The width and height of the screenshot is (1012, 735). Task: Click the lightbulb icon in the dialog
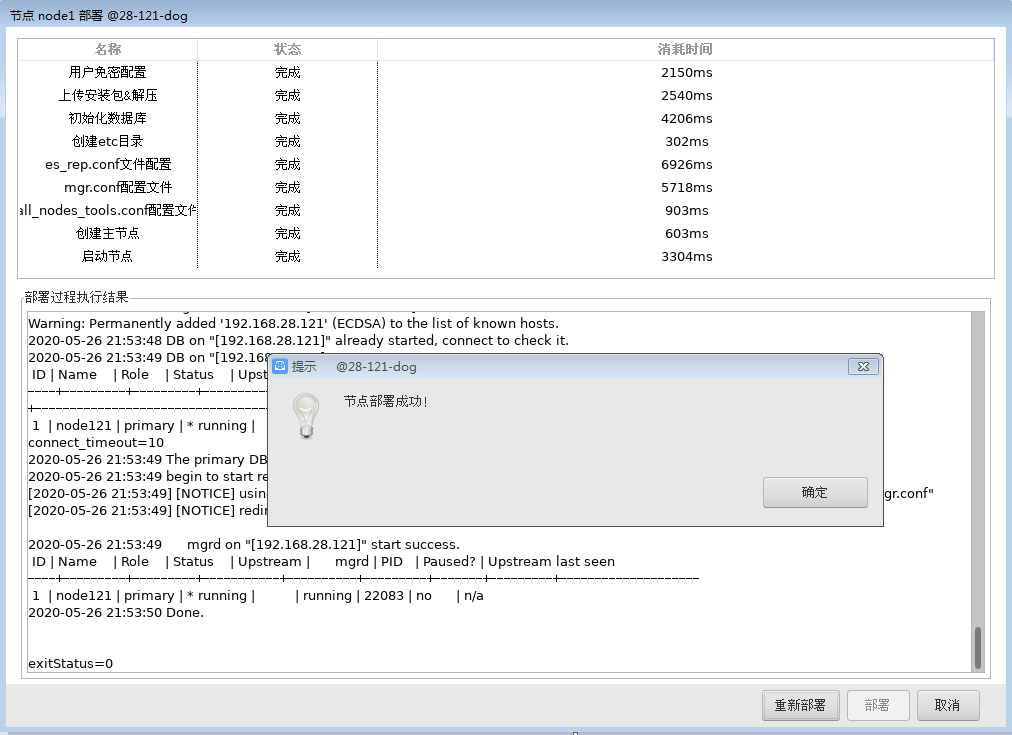(x=306, y=416)
